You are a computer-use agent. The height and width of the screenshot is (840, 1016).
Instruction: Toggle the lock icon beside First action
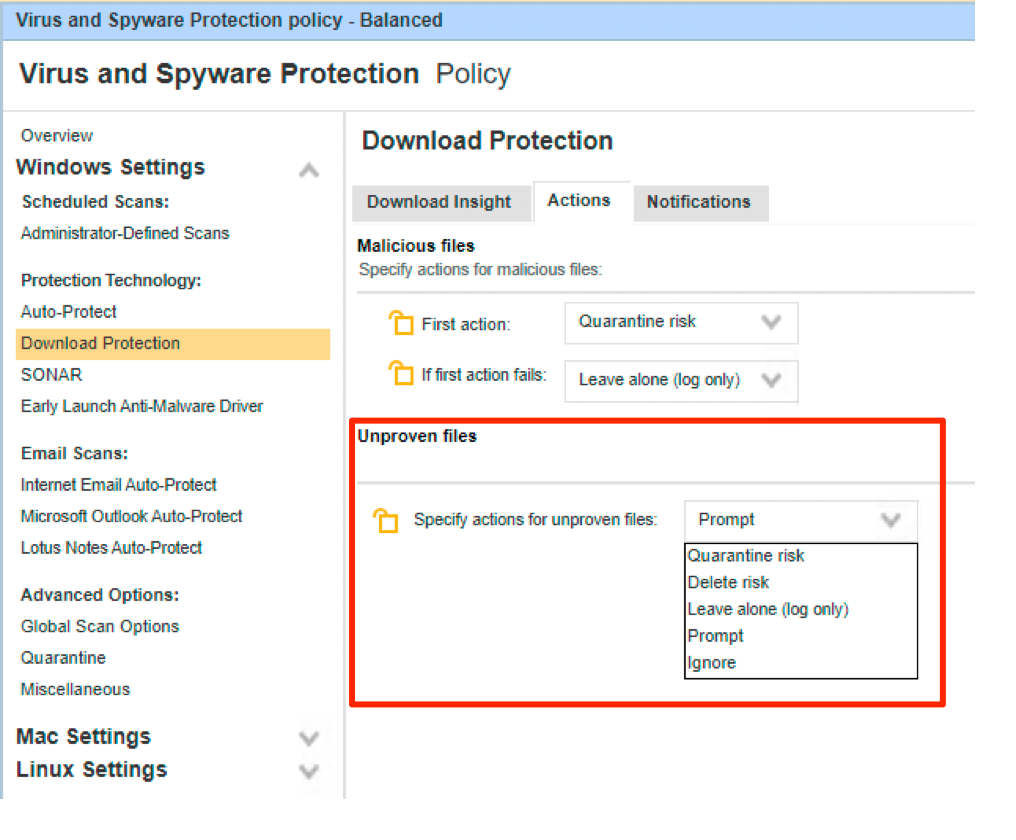pyautogui.click(x=401, y=324)
